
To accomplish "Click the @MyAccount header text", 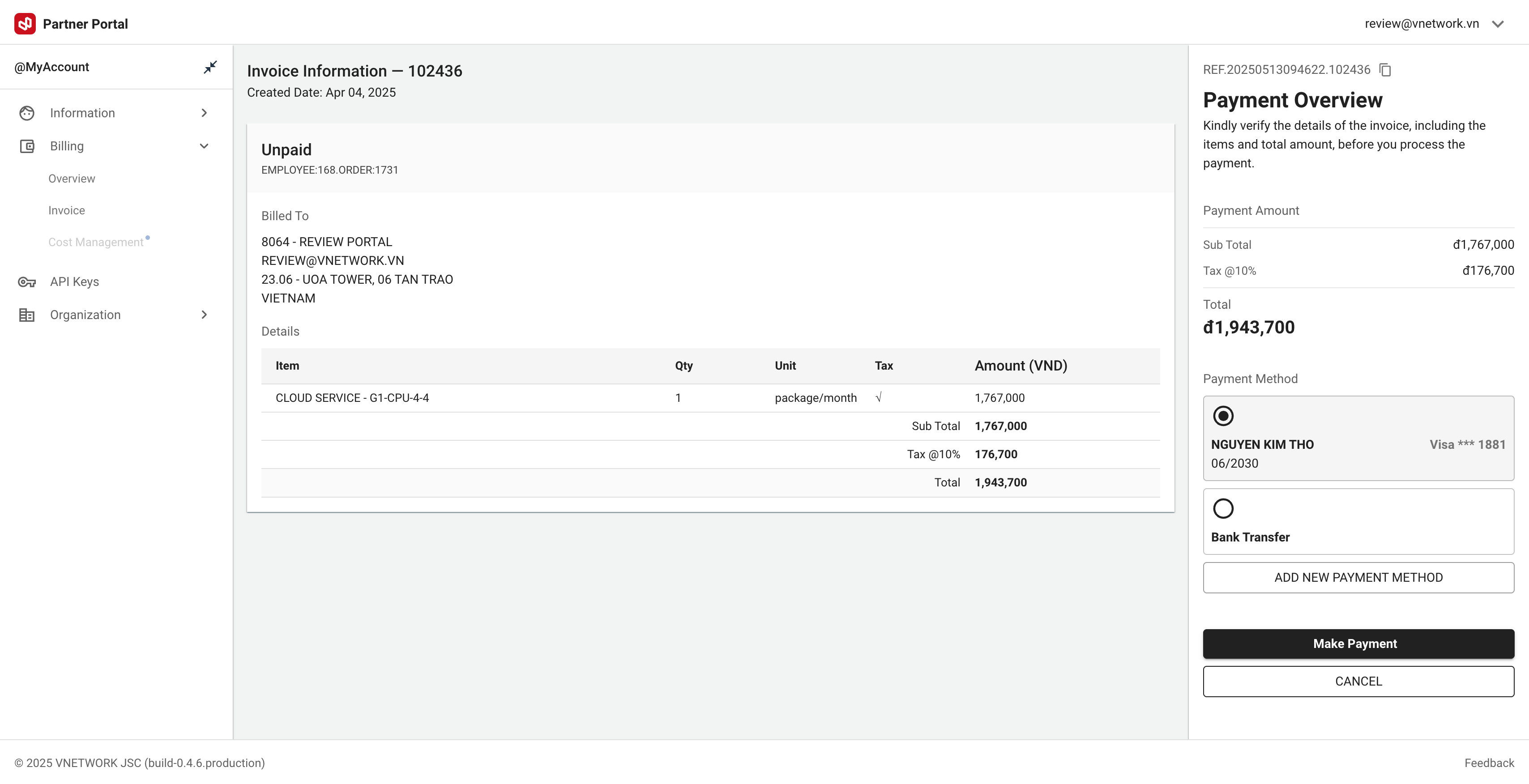I will pyautogui.click(x=51, y=67).
